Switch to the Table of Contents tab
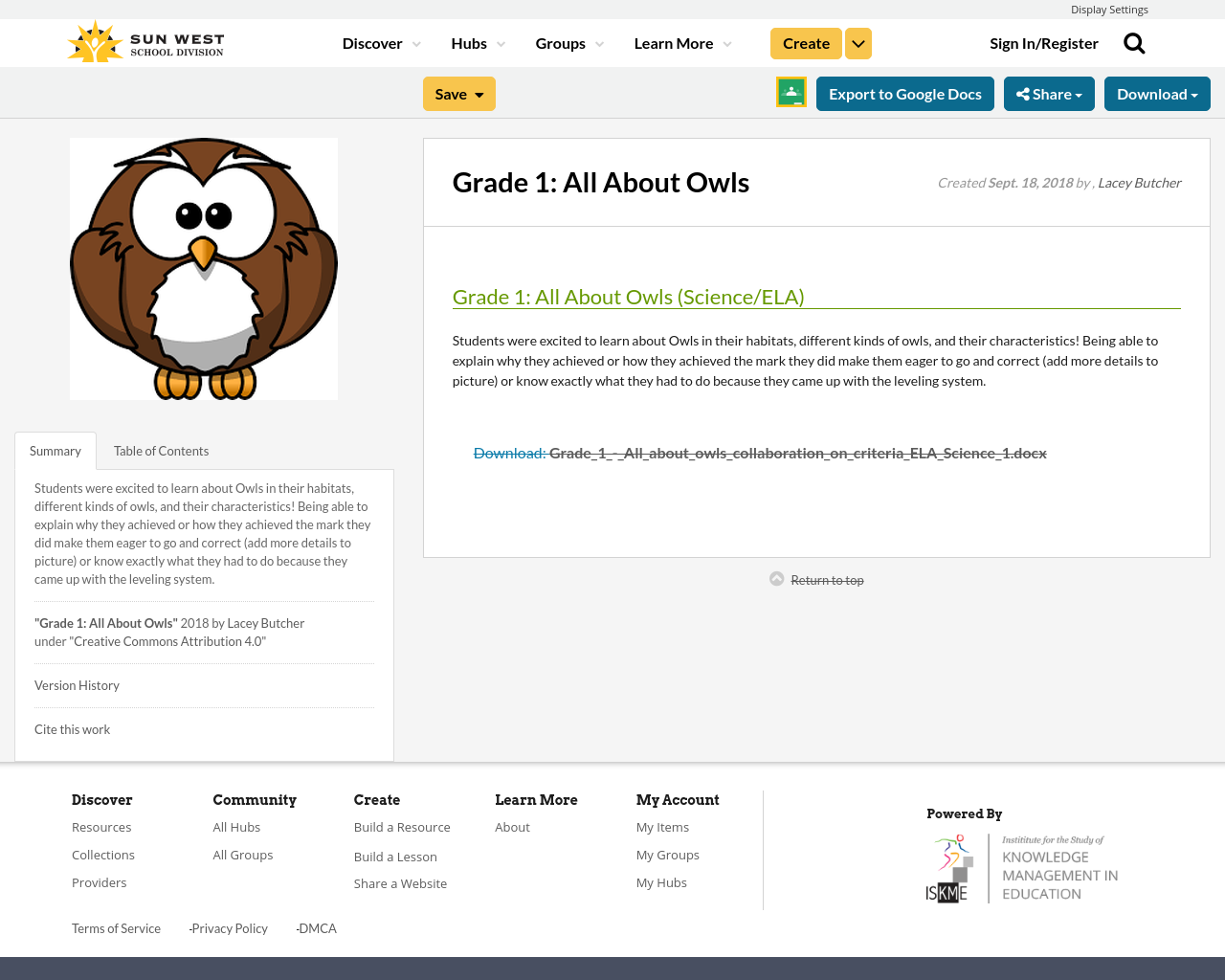The height and width of the screenshot is (980, 1225). click(x=161, y=450)
